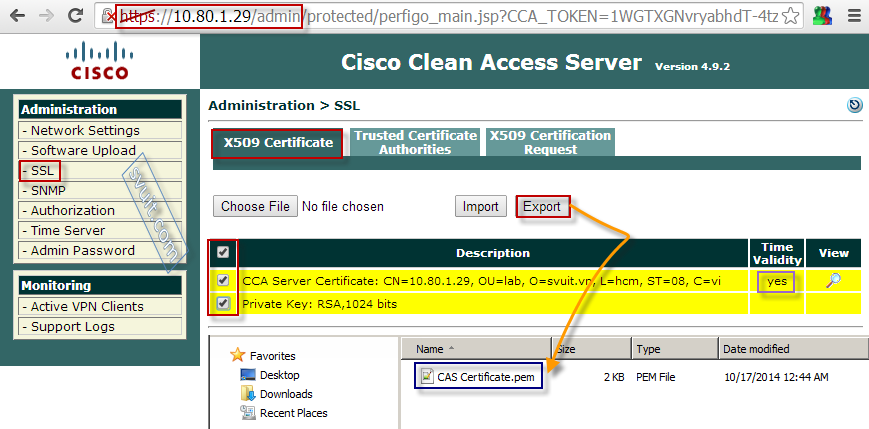Image resolution: width=869 pixels, height=429 pixels.
Task: Open X509 Certification Request tab
Action: tap(550, 142)
